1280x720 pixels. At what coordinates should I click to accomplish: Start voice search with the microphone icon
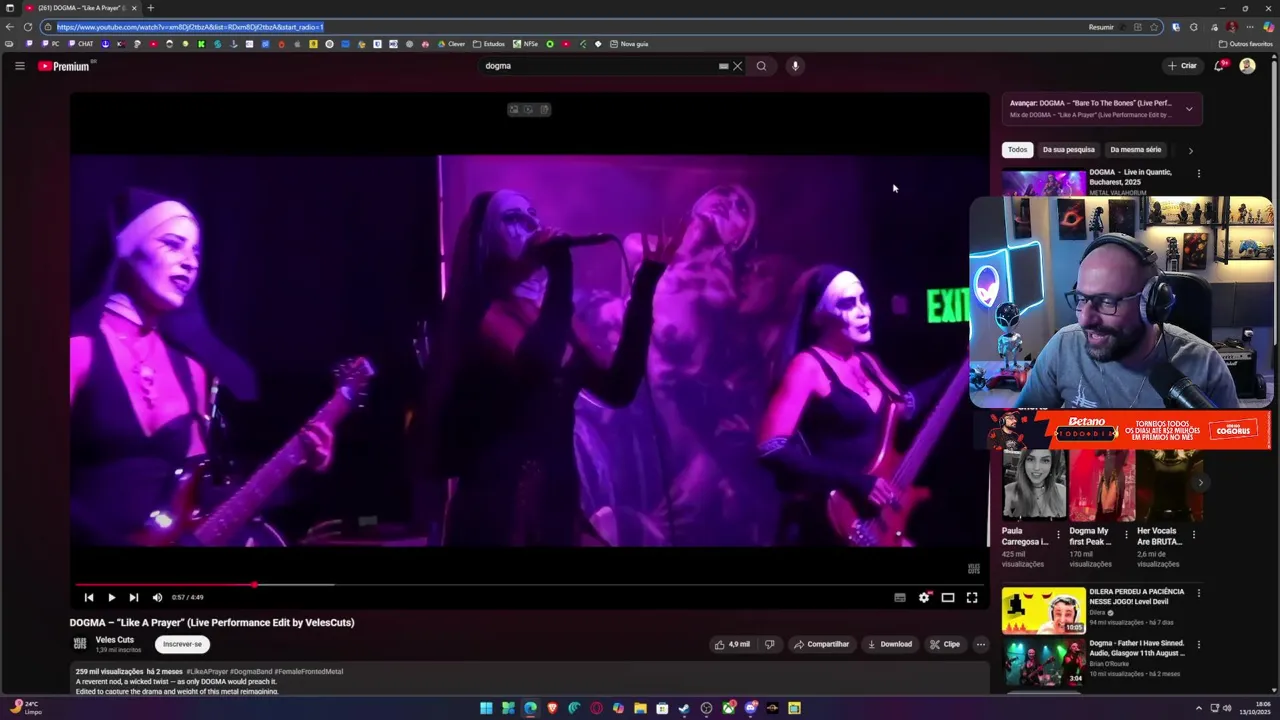[x=795, y=66]
